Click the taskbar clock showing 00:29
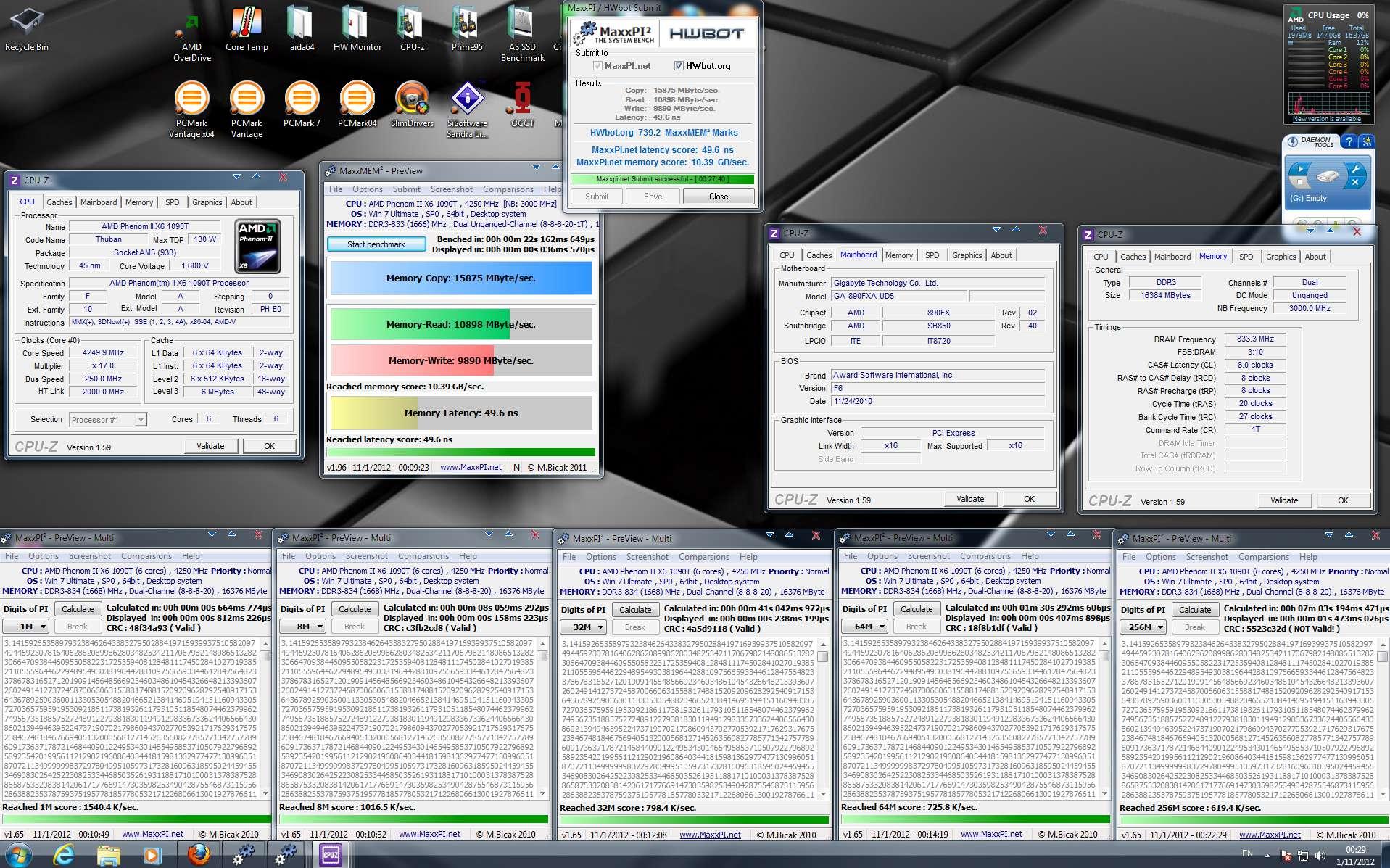This screenshot has width=1390, height=868. point(1355,856)
